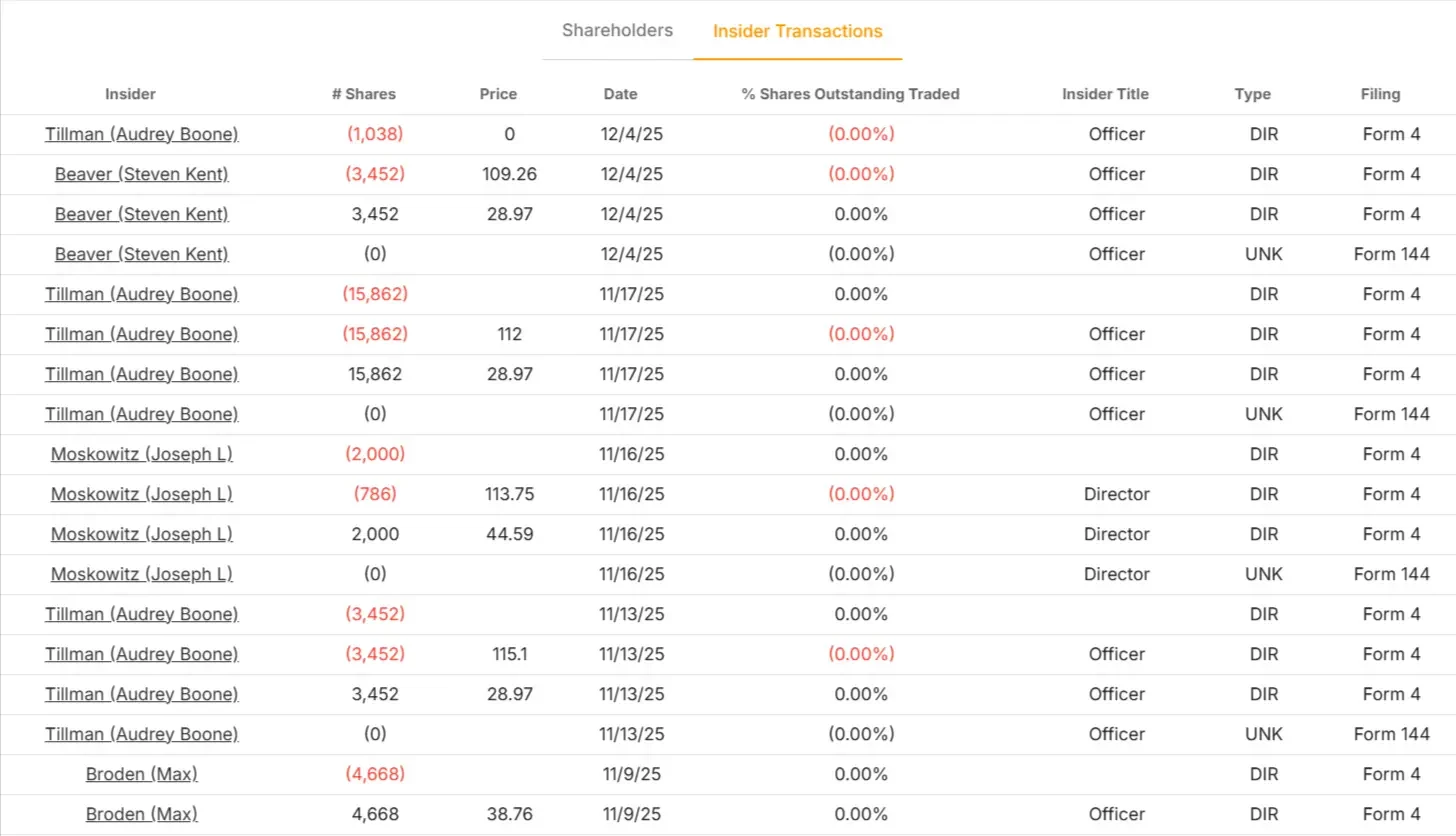Open Tillman (Audrey Boone) from the 11/17/25 UNK row
This screenshot has width=1456, height=836.
(x=141, y=414)
